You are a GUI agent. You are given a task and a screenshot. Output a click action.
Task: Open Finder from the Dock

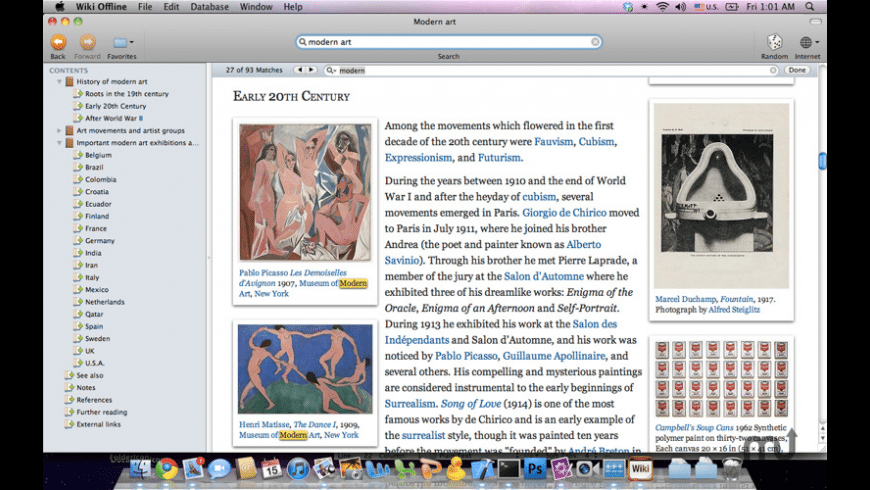(140, 469)
